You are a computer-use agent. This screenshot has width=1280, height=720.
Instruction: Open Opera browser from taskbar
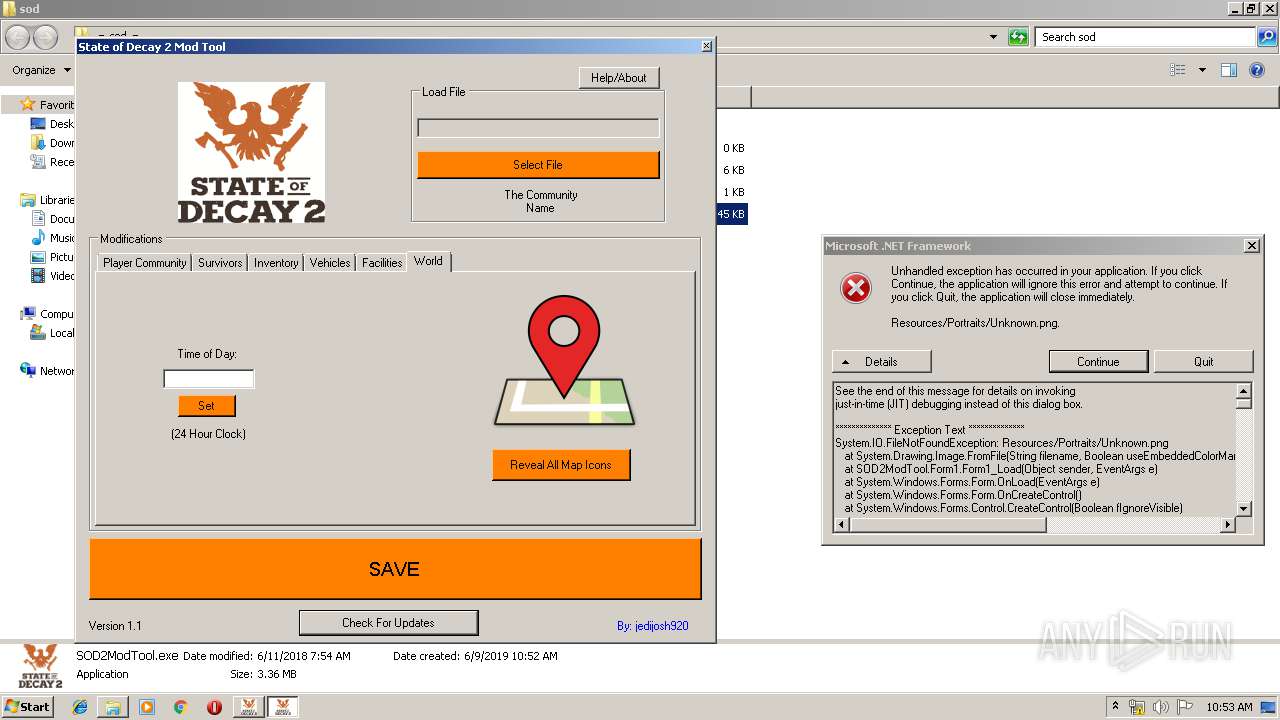pyautogui.click(x=214, y=707)
